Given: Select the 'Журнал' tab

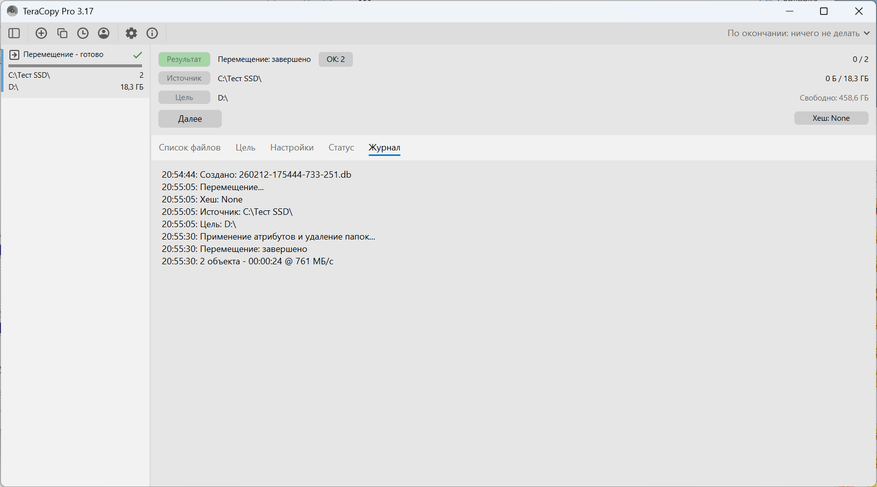Looking at the screenshot, I should pos(384,148).
